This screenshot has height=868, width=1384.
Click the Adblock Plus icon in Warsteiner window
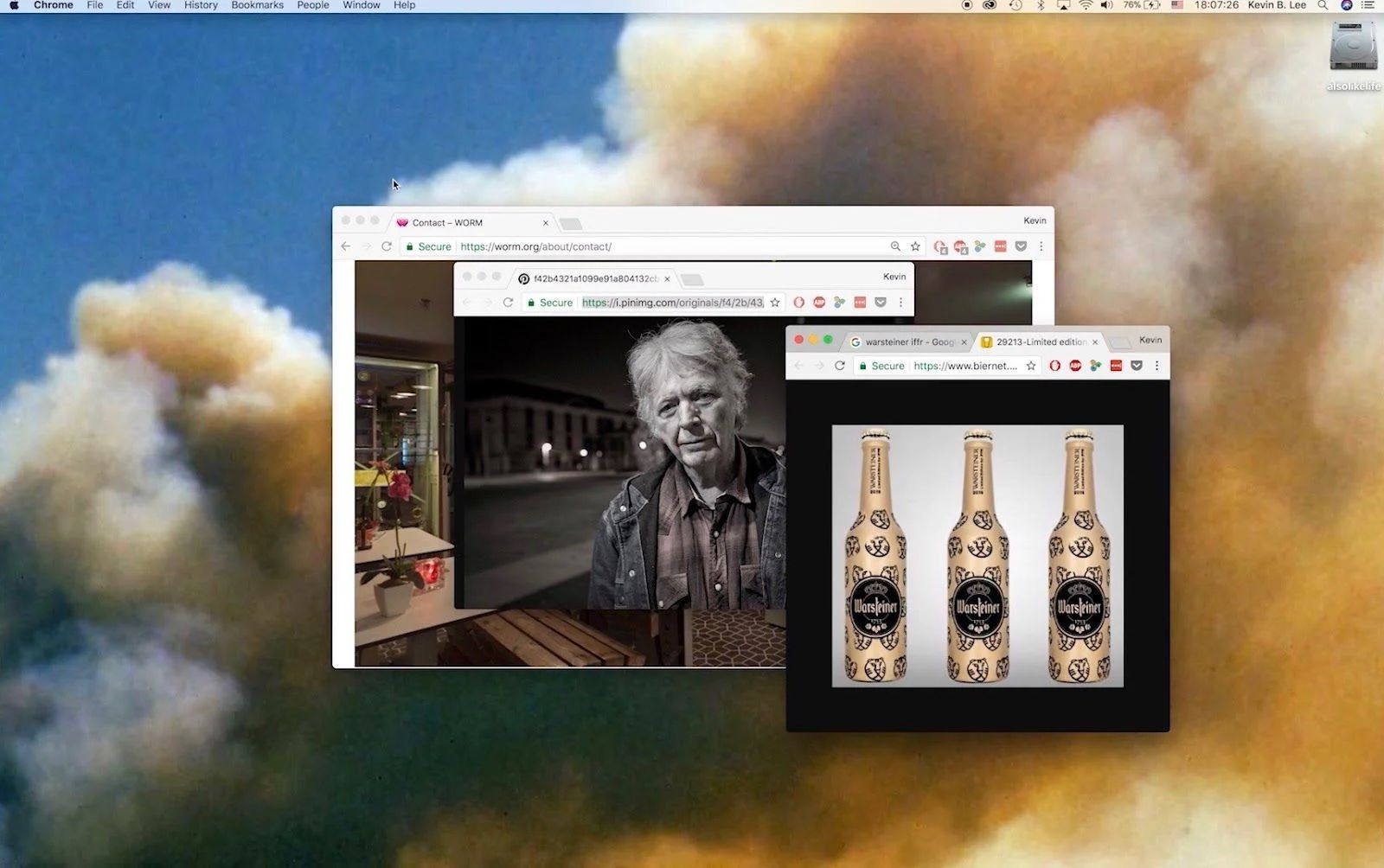click(x=1075, y=366)
